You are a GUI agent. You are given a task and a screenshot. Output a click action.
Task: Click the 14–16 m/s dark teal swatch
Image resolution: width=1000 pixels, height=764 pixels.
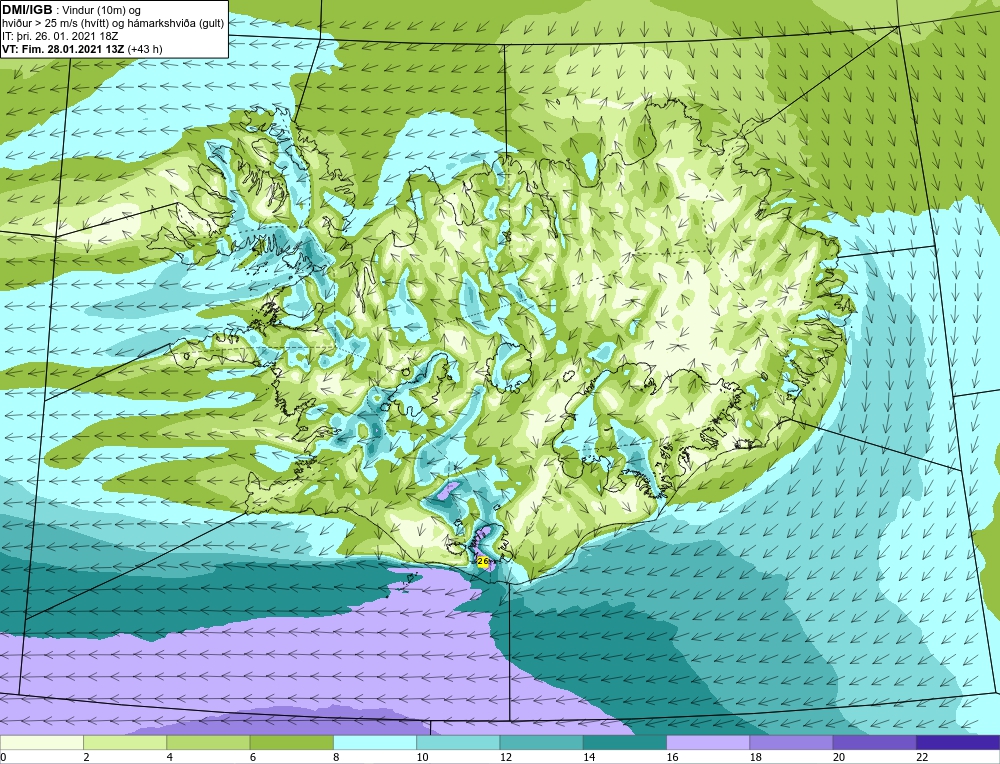pyautogui.click(x=625, y=743)
